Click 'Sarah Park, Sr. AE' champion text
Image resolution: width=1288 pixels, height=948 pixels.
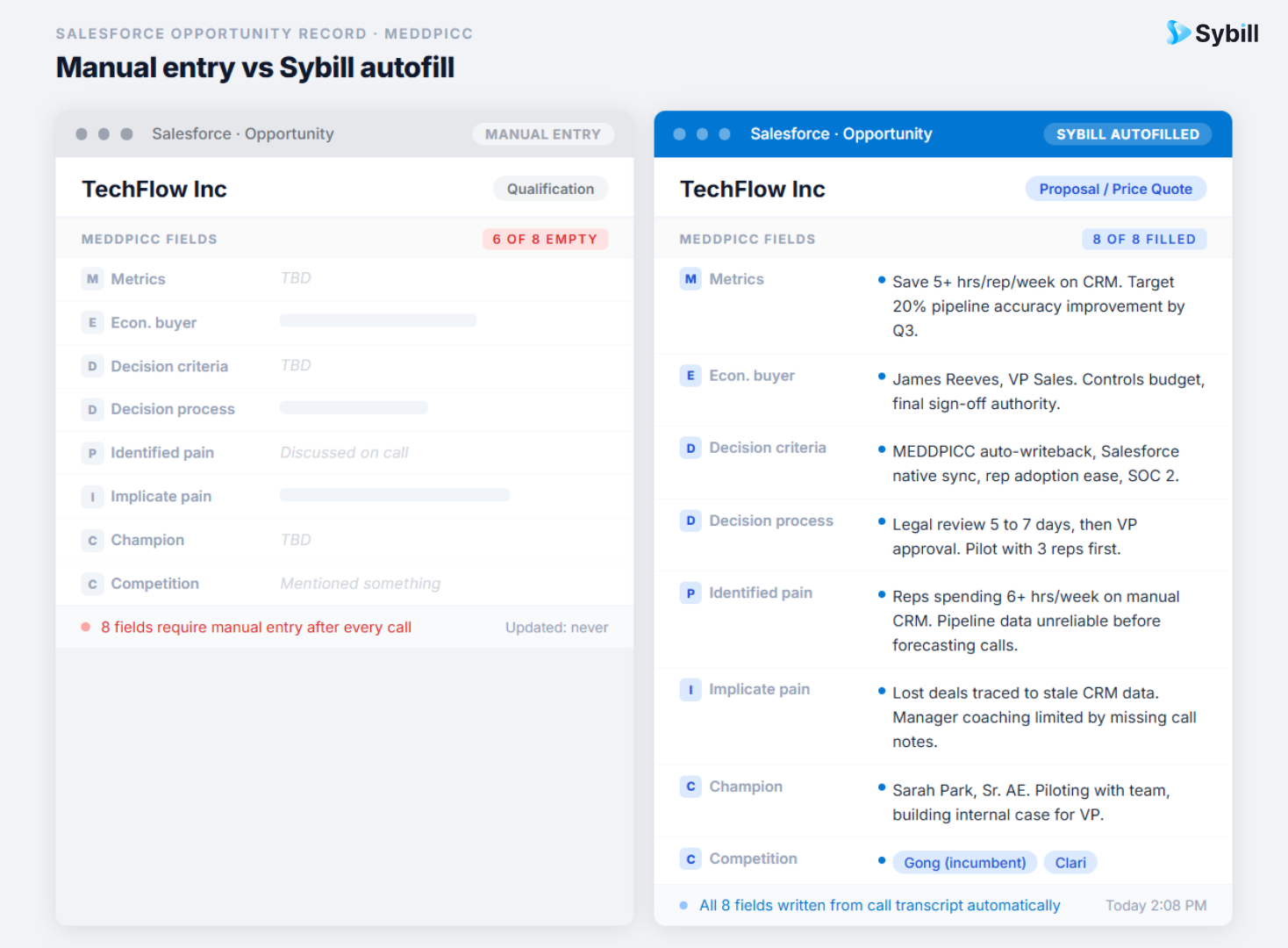[x=960, y=790]
